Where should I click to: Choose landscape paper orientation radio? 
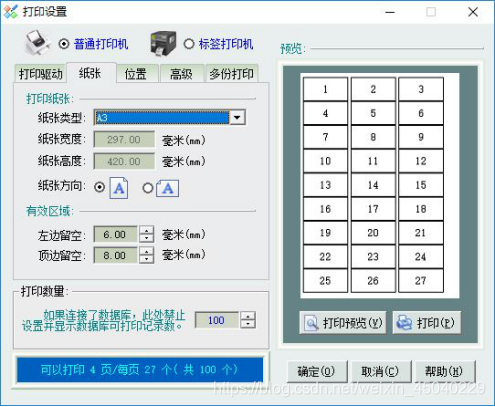tap(148, 188)
